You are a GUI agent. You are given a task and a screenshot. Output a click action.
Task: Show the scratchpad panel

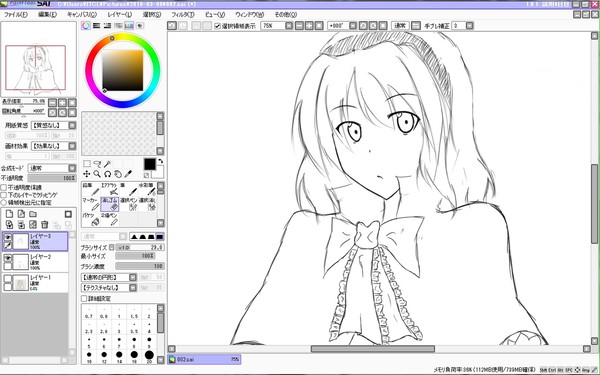[x=140, y=26]
